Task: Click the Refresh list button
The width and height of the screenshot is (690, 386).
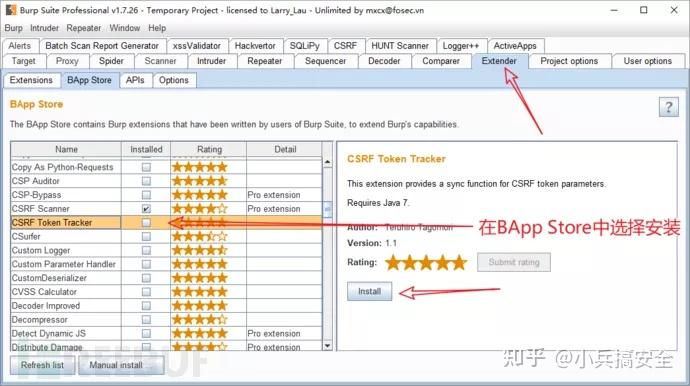Action: [x=42, y=365]
